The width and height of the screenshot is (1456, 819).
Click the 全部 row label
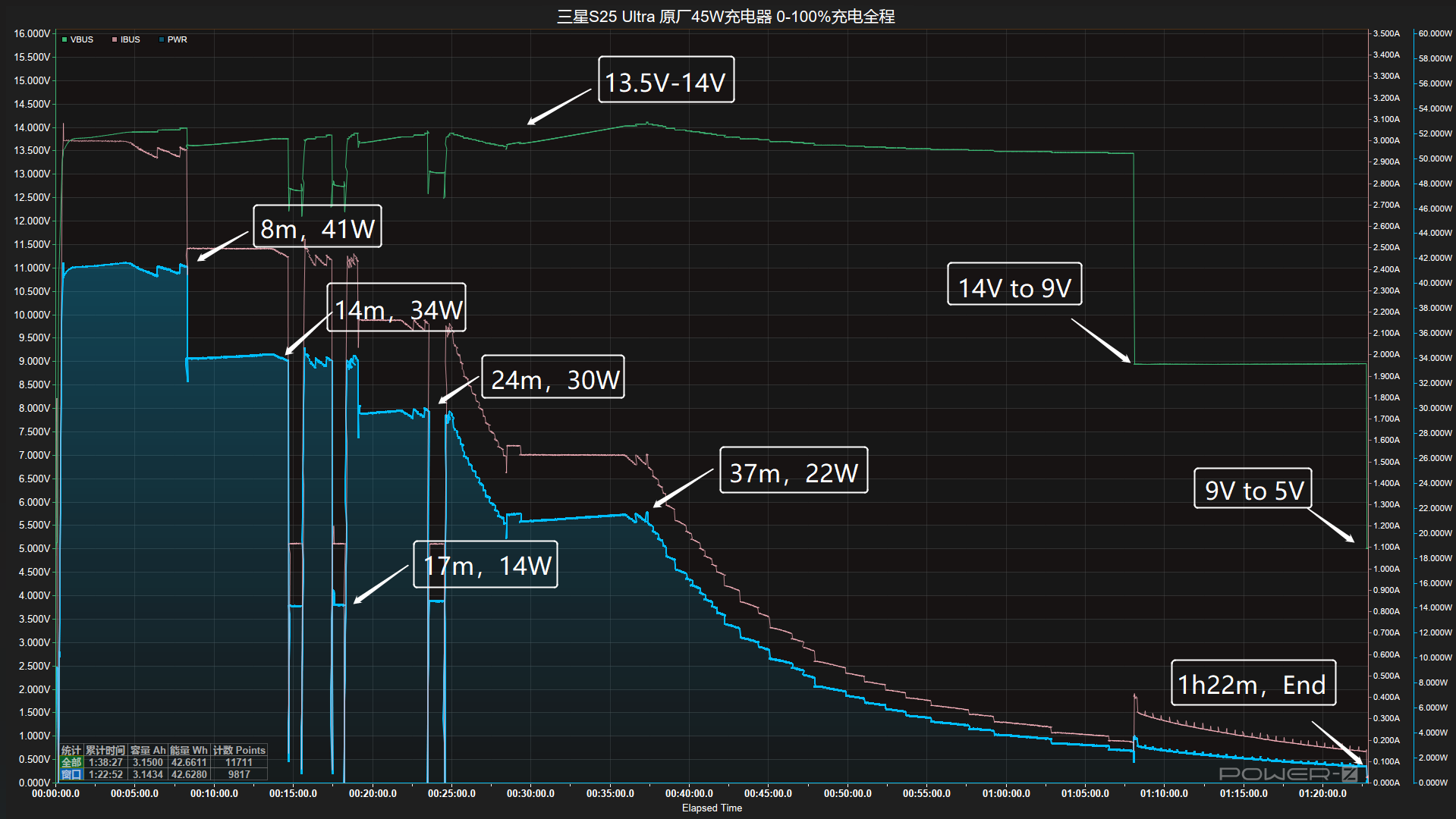[71, 762]
